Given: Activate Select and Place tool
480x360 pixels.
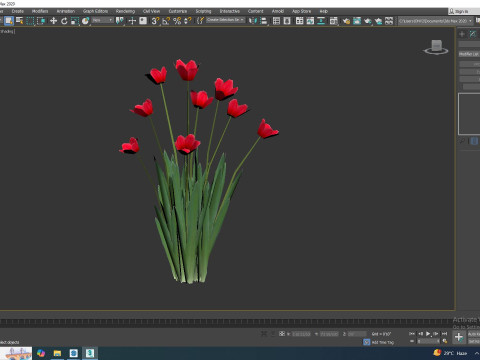Looking at the screenshot, I should [x=85, y=21].
